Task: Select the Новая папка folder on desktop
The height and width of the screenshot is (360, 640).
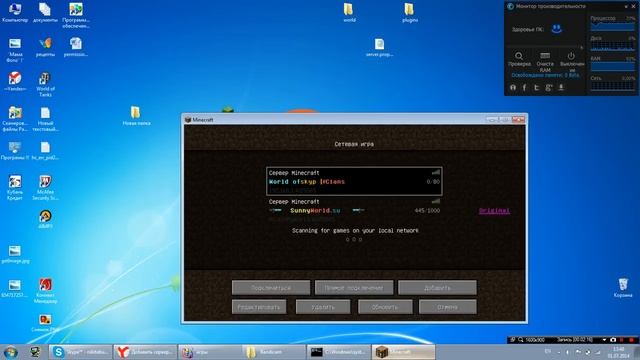Action: click(136, 116)
